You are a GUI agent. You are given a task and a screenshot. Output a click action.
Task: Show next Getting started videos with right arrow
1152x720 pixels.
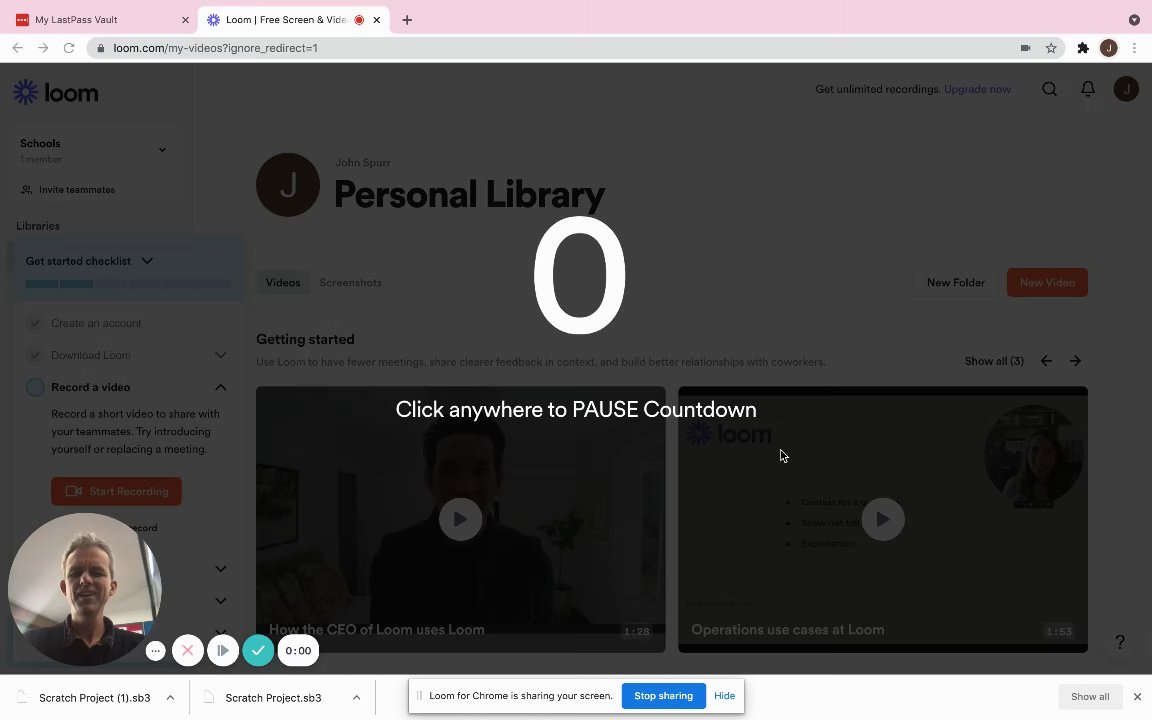tap(1075, 361)
